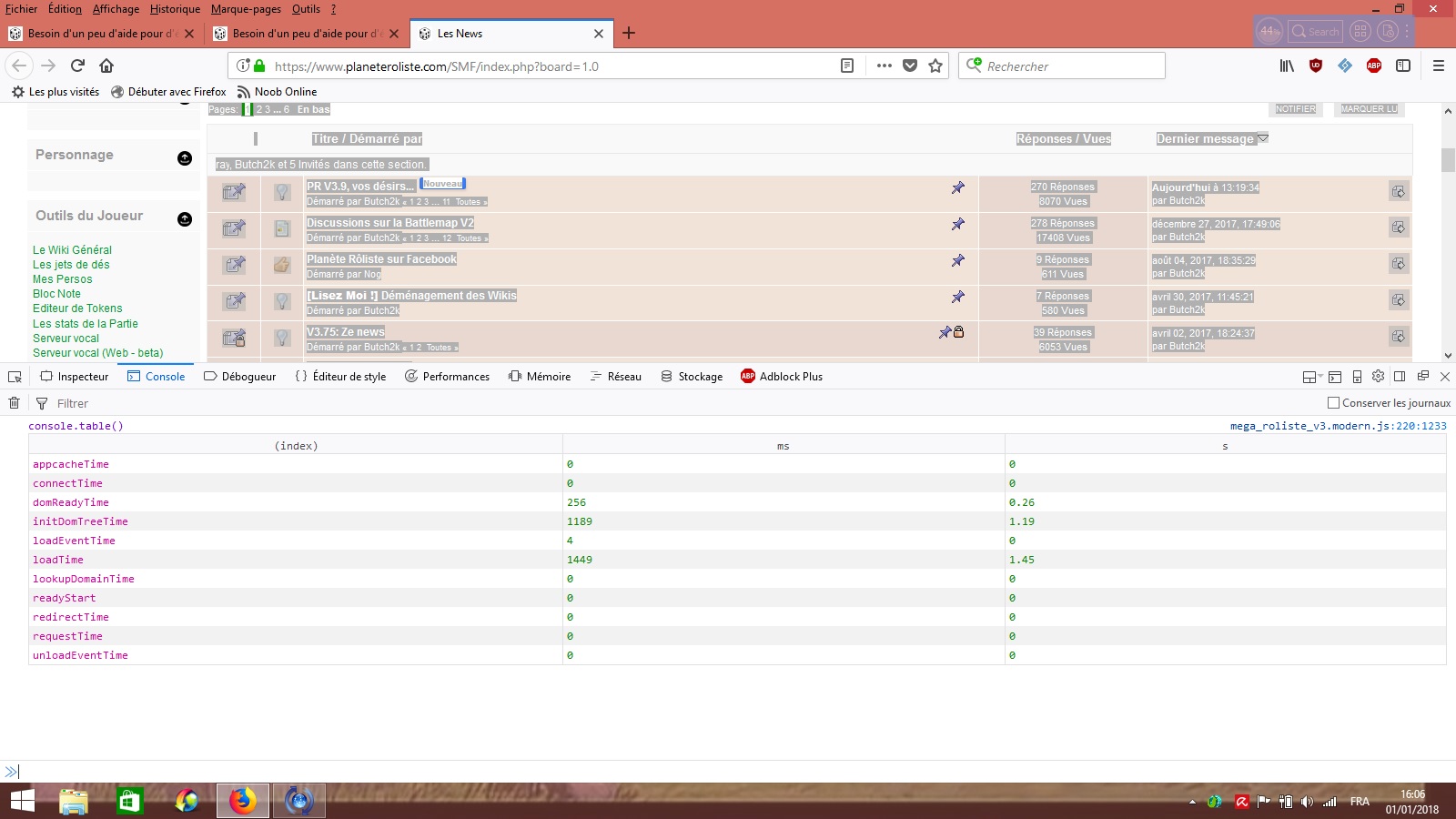Clear the console with the trash icon
Screen dimensions: 1456x819
pyautogui.click(x=14, y=403)
